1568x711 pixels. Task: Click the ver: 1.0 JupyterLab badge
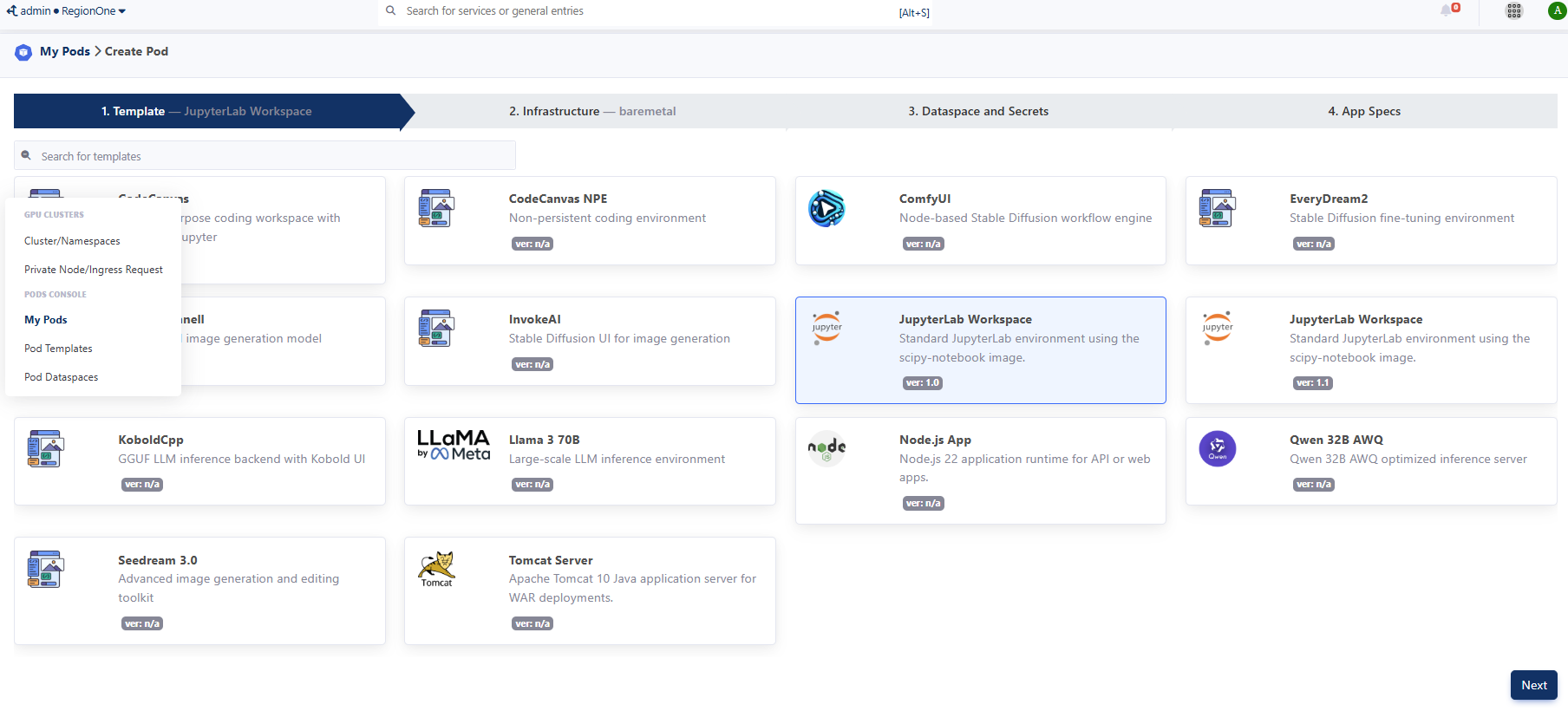(x=923, y=382)
